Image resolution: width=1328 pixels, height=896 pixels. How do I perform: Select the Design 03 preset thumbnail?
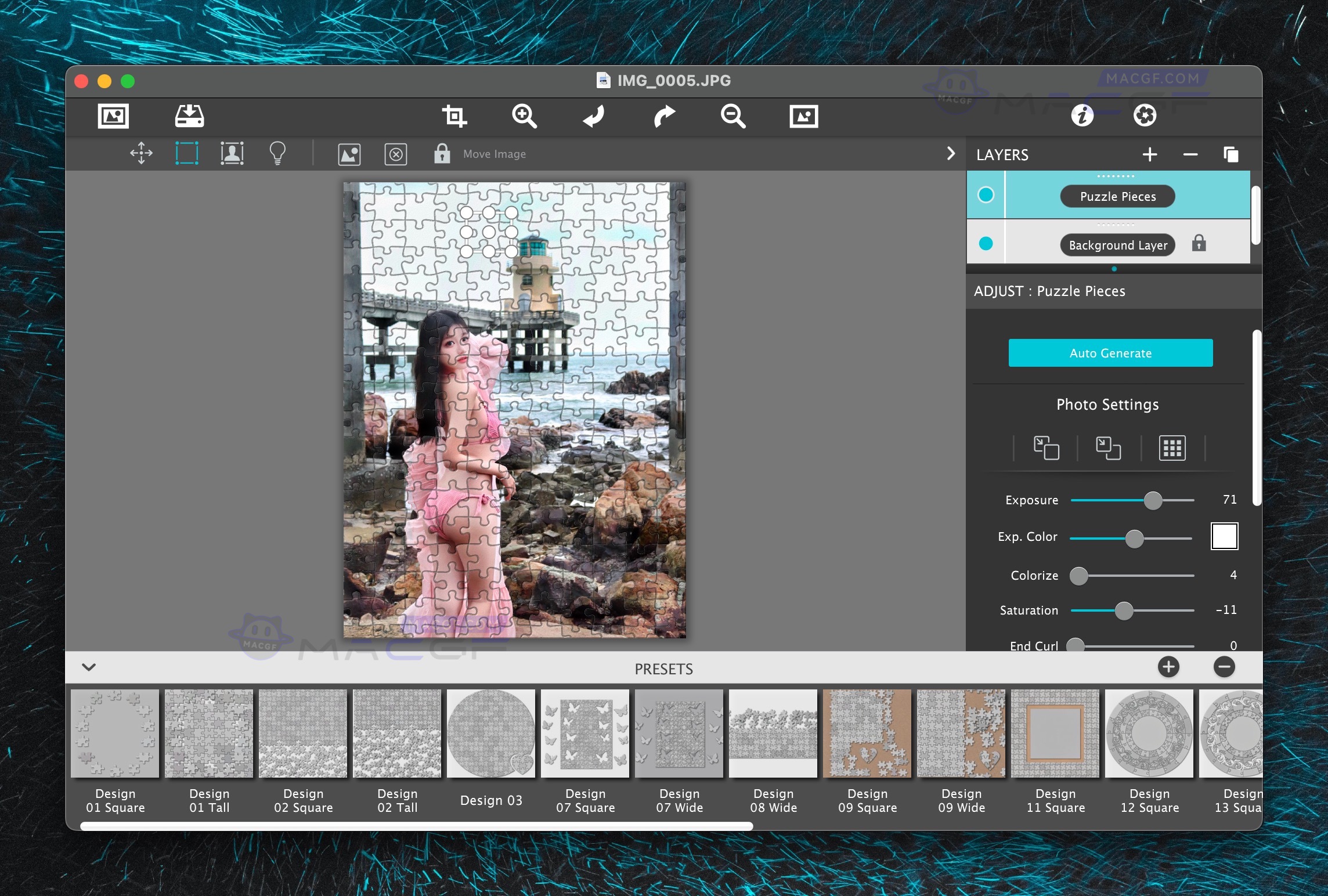pyautogui.click(x=491, y=733)
